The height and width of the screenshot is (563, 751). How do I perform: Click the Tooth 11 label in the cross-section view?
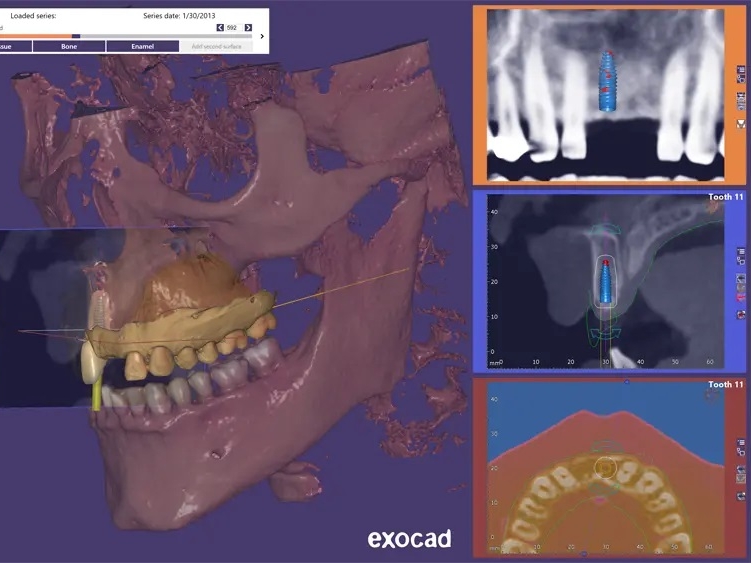point(726,198)
